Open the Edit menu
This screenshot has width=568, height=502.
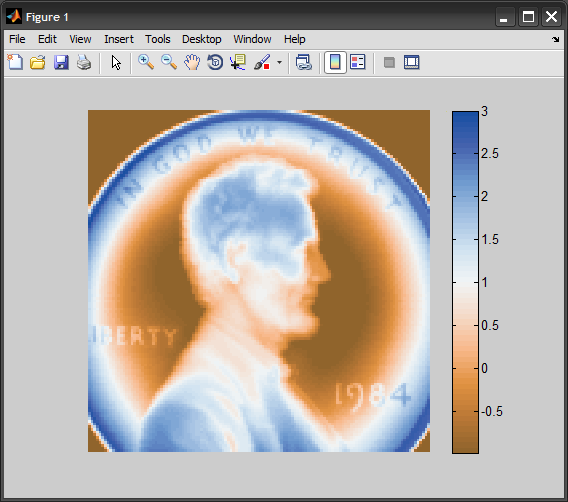coord(47,39)
